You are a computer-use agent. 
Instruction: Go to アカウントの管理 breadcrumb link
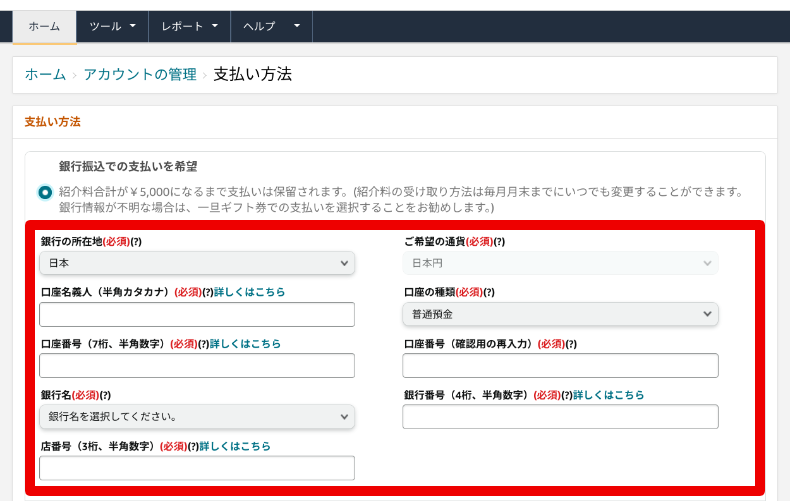pyautogui.click(x=140, y=75)
